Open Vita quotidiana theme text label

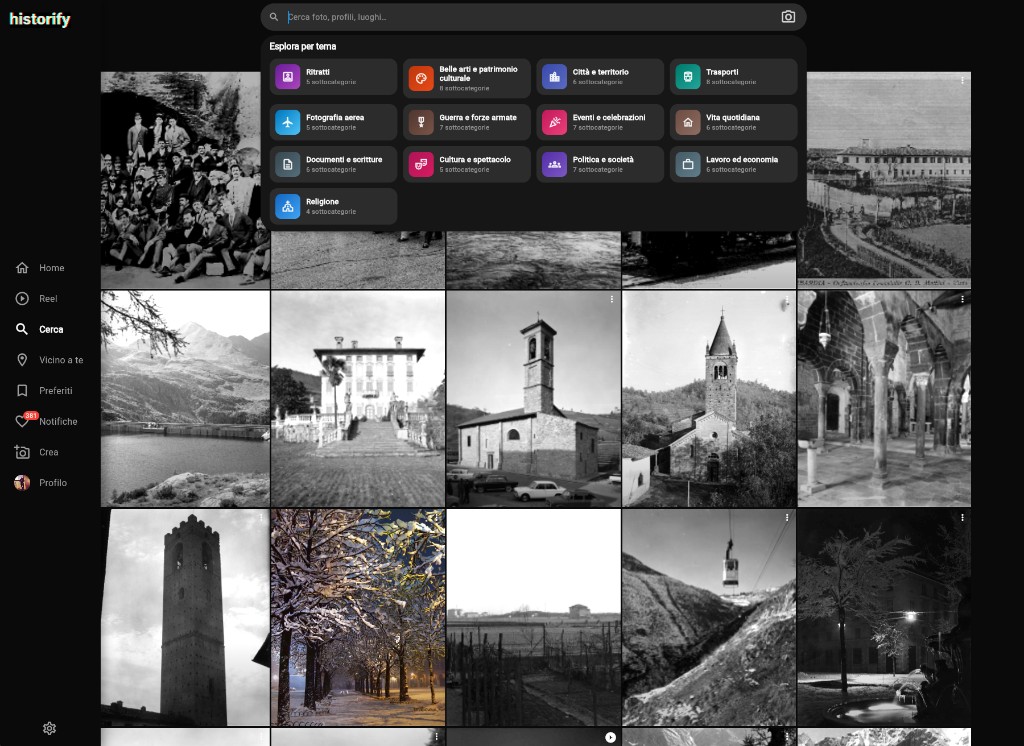pyautogui.click(x=733, y=118)
